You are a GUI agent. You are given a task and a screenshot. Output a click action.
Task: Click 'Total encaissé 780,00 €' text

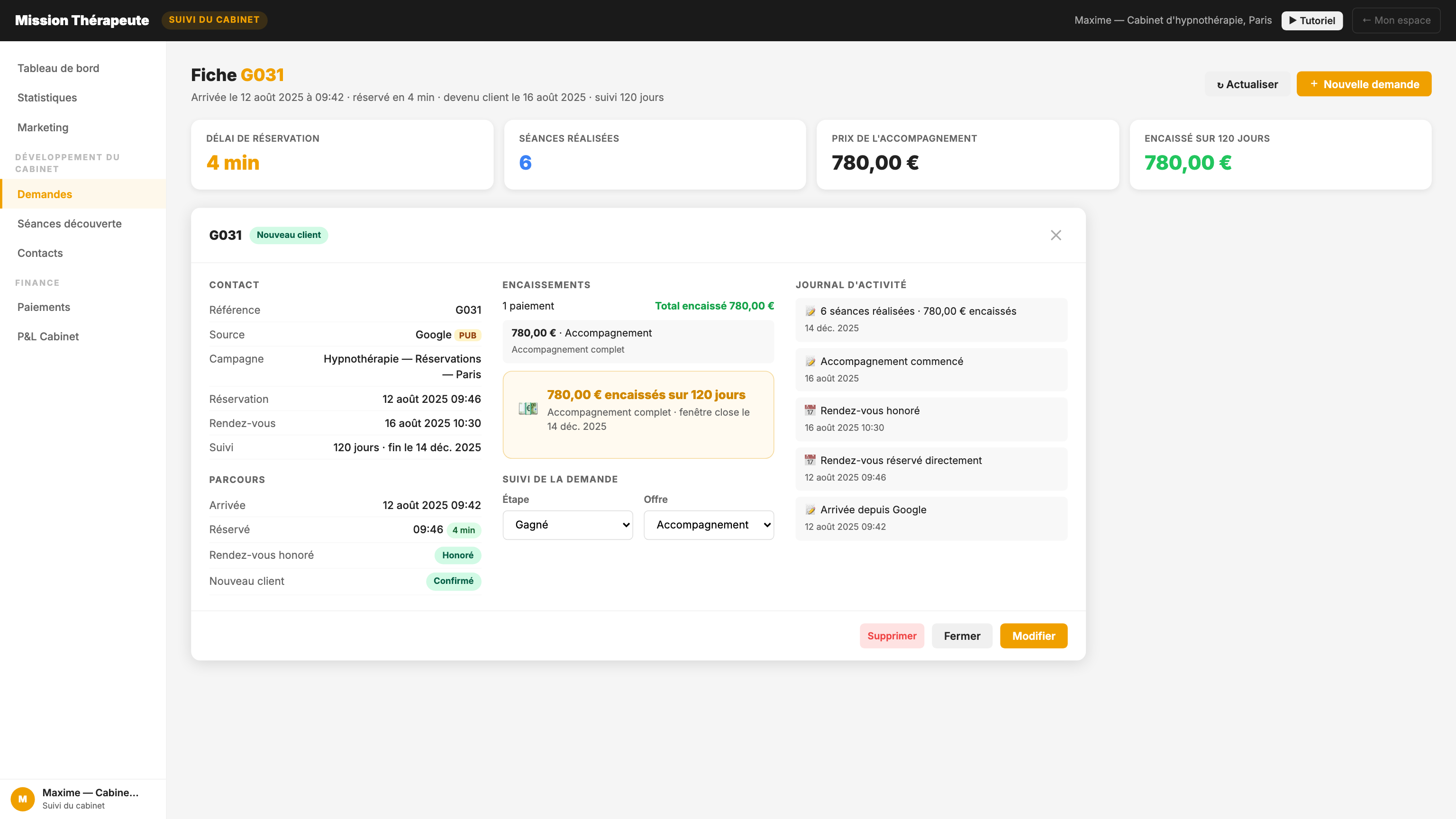(x=714, y=306)
